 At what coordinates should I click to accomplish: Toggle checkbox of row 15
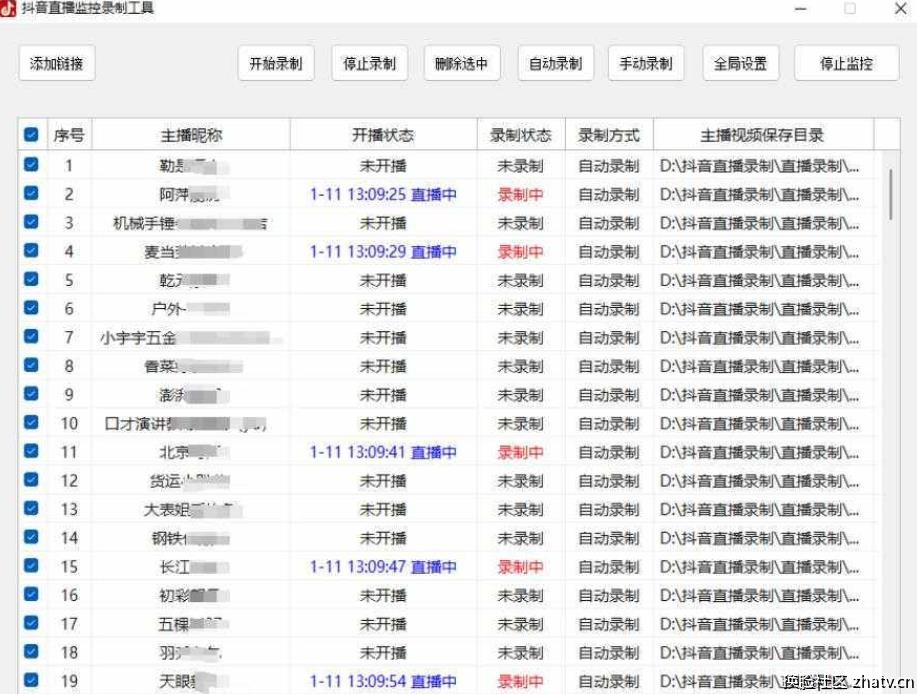point(32,565)
